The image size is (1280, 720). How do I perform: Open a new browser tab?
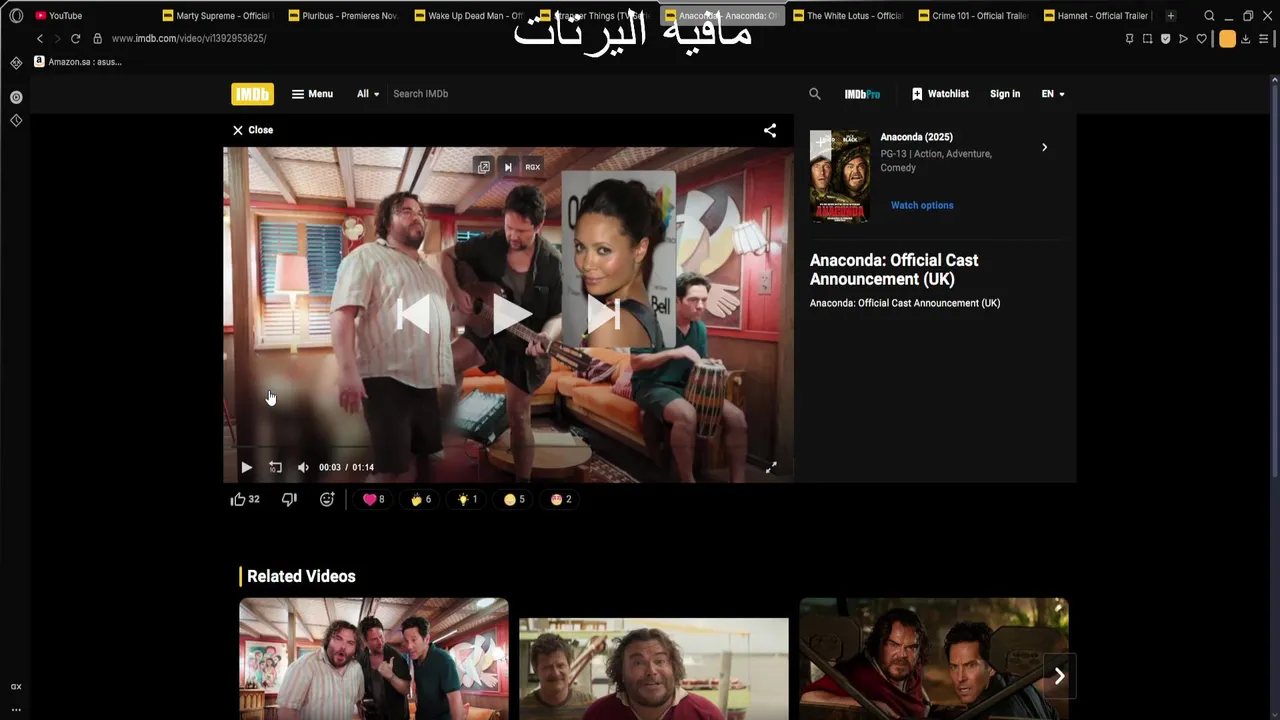coord(1171,15)
